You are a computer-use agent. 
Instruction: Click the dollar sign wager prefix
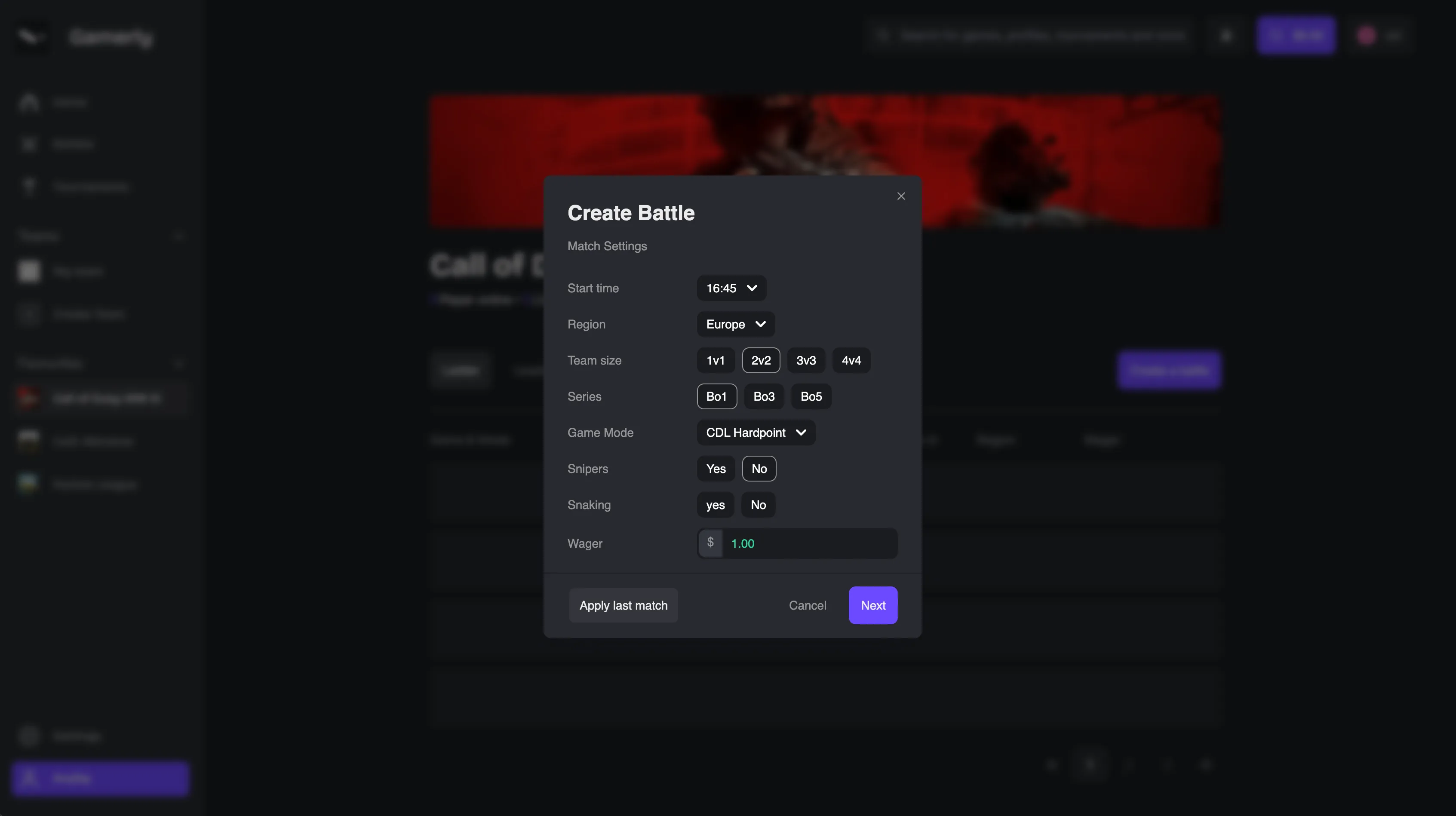tap(710, 543)
